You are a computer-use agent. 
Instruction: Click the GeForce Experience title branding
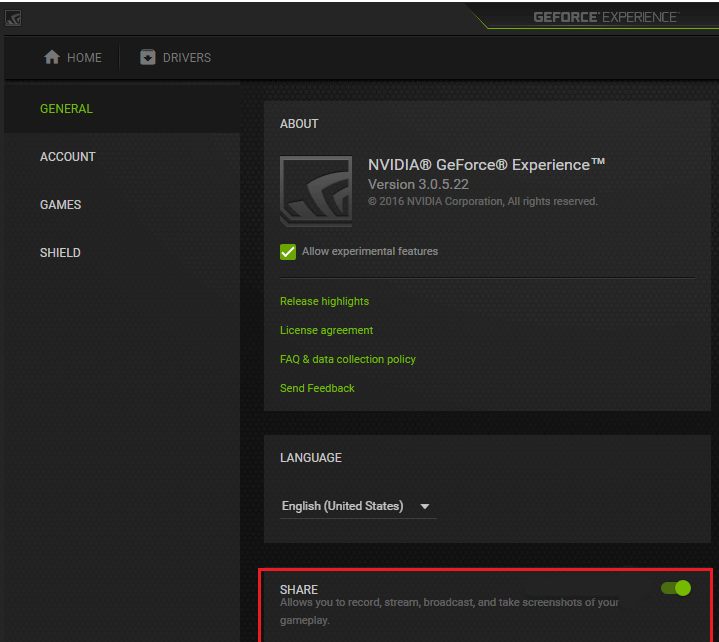pyautogui.click(x=605, y=17)
